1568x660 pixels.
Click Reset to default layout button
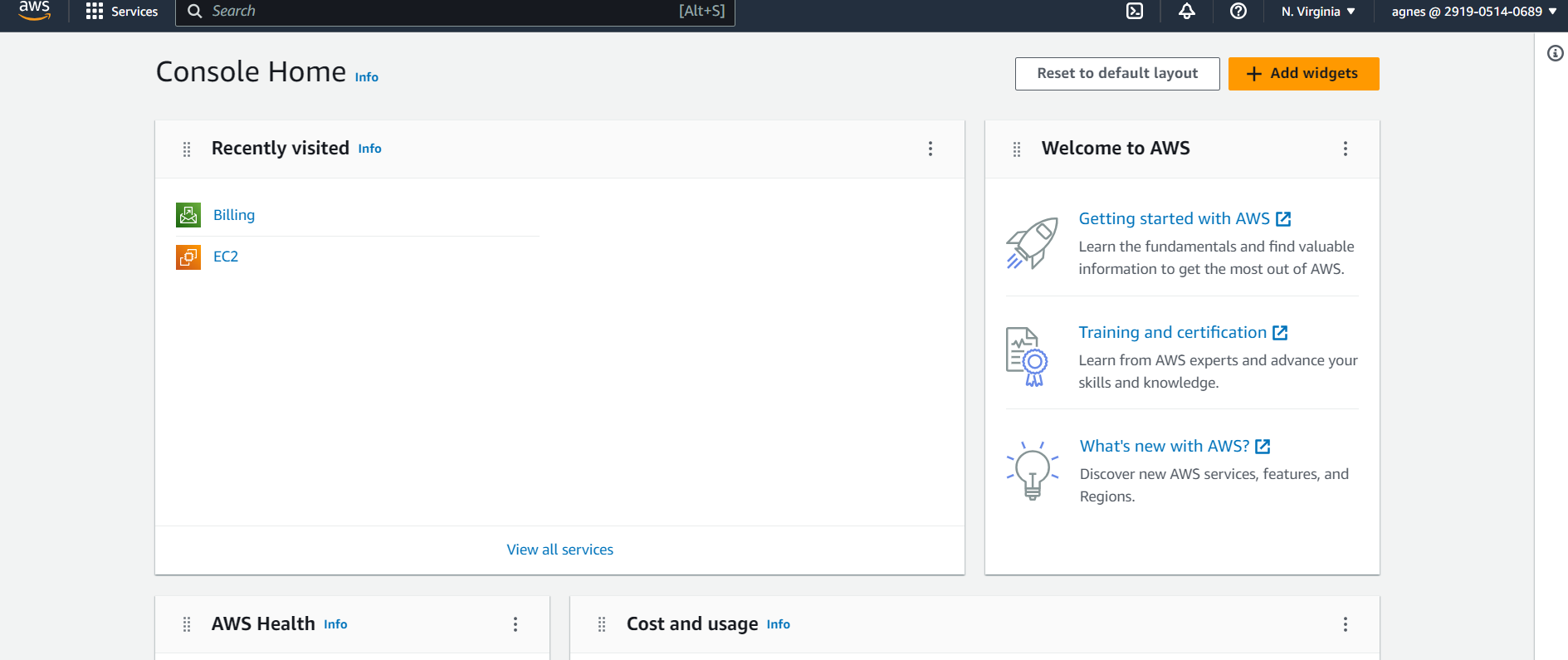point(1117,74)
